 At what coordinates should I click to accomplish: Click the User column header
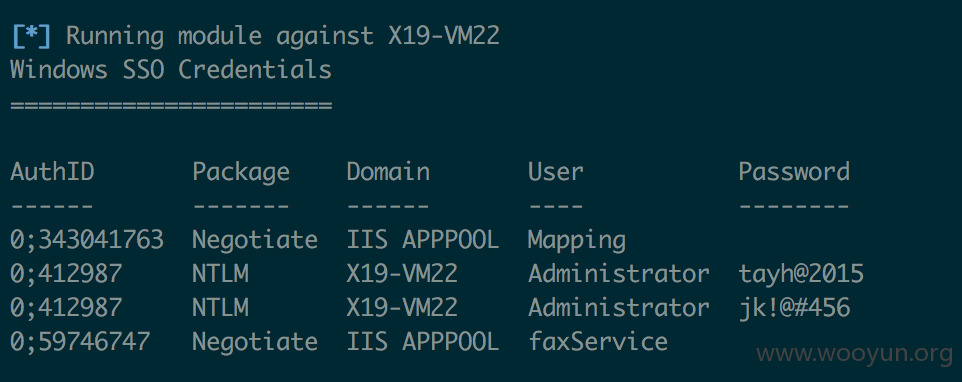coord(555,172)
